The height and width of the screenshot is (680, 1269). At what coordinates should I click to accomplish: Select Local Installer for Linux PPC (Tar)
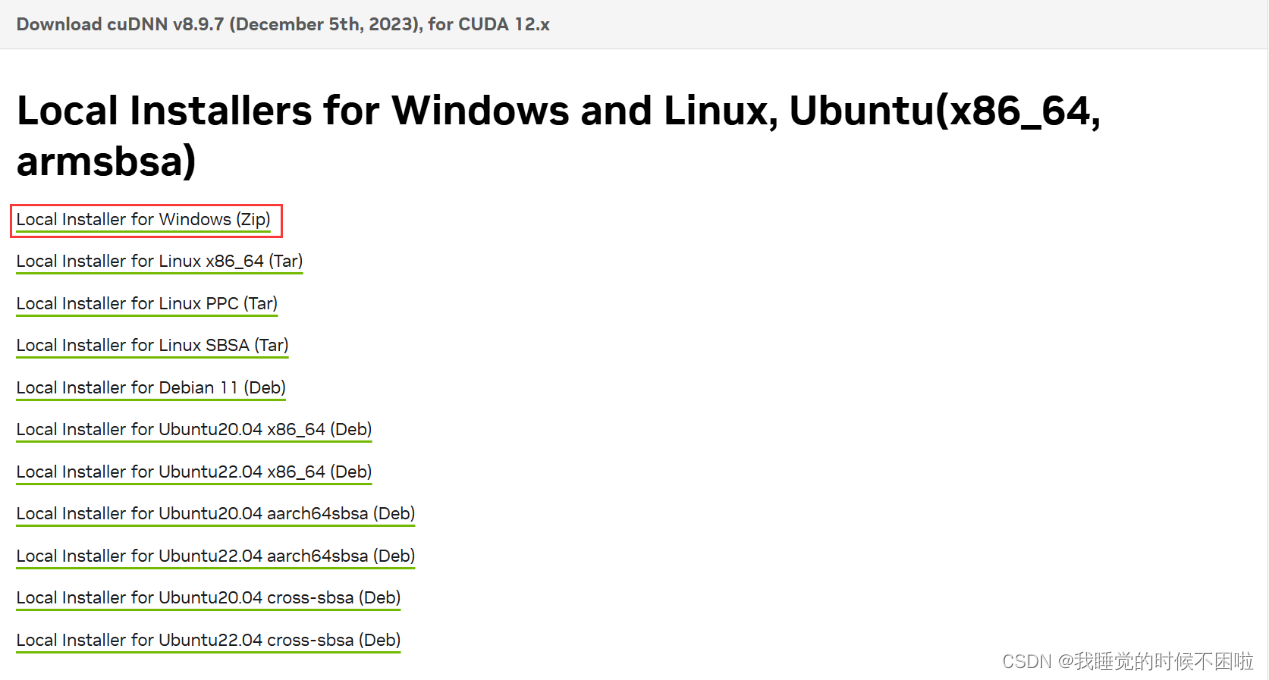point(147,303)
